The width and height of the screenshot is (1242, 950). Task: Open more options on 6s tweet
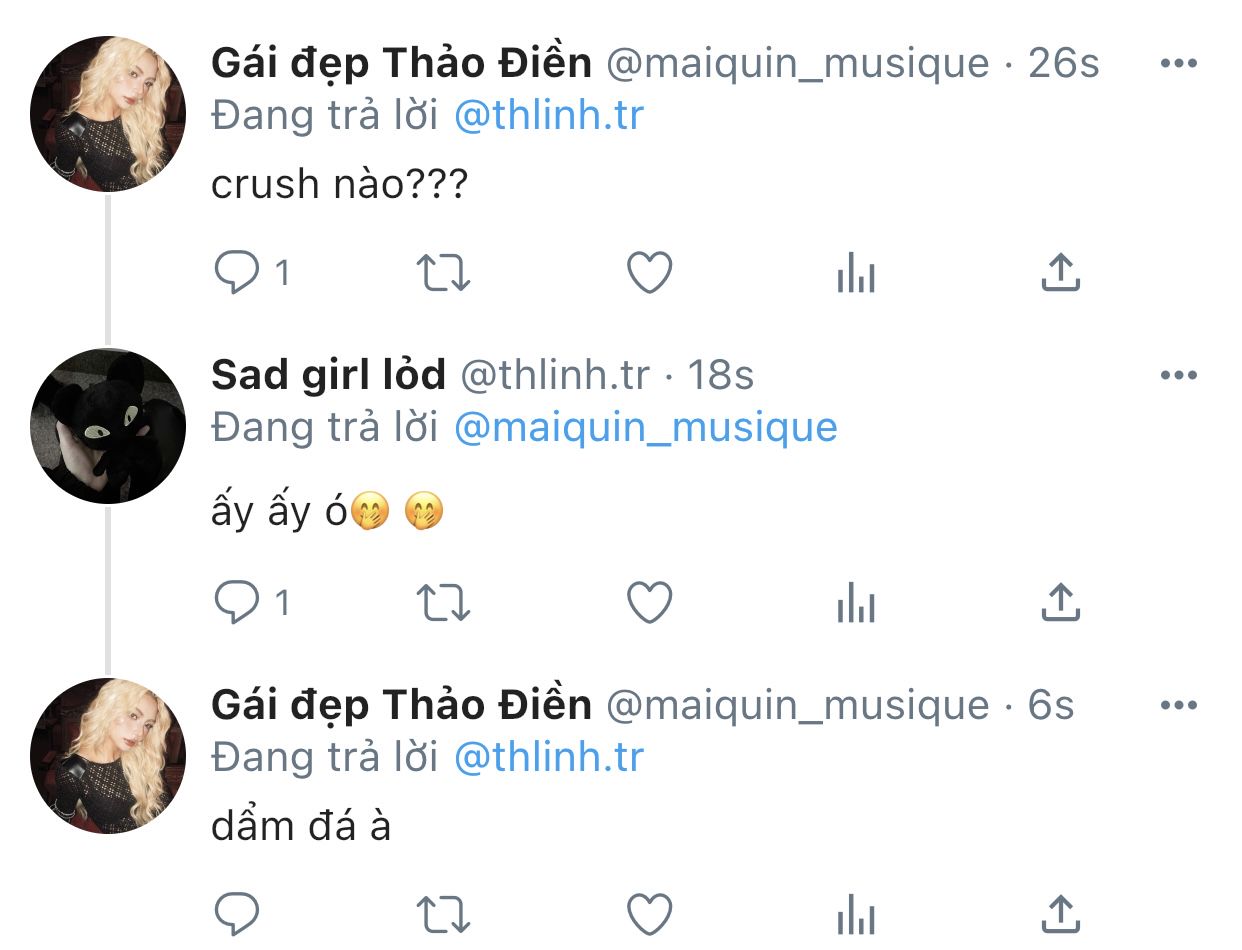pos(1178,706)
